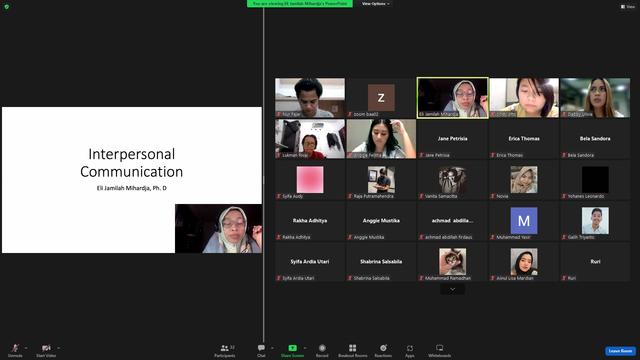Select Nur Fajar's video tile

(x=310, y=98)
